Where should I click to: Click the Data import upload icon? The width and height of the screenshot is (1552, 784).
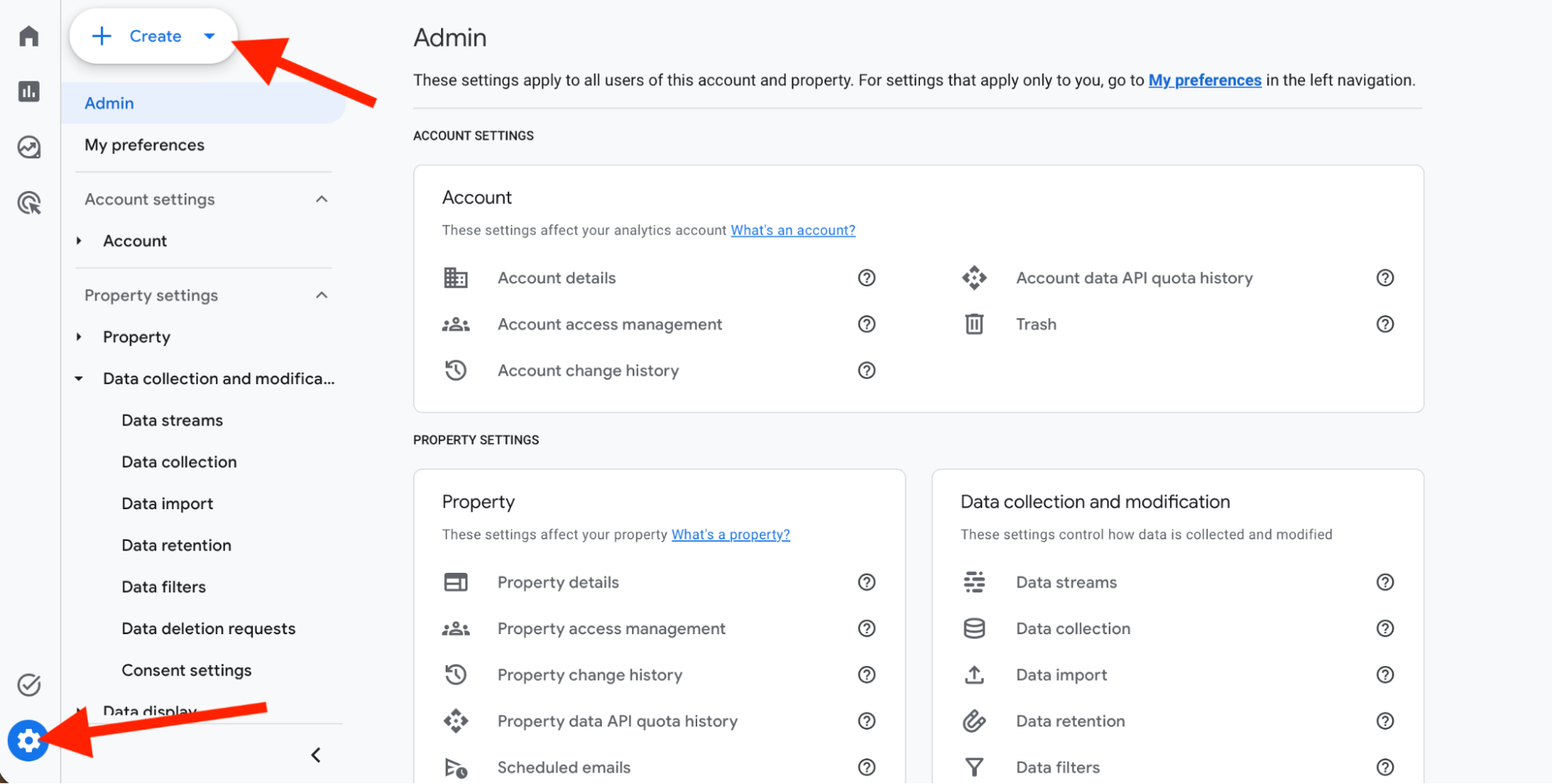pos(974,675)
